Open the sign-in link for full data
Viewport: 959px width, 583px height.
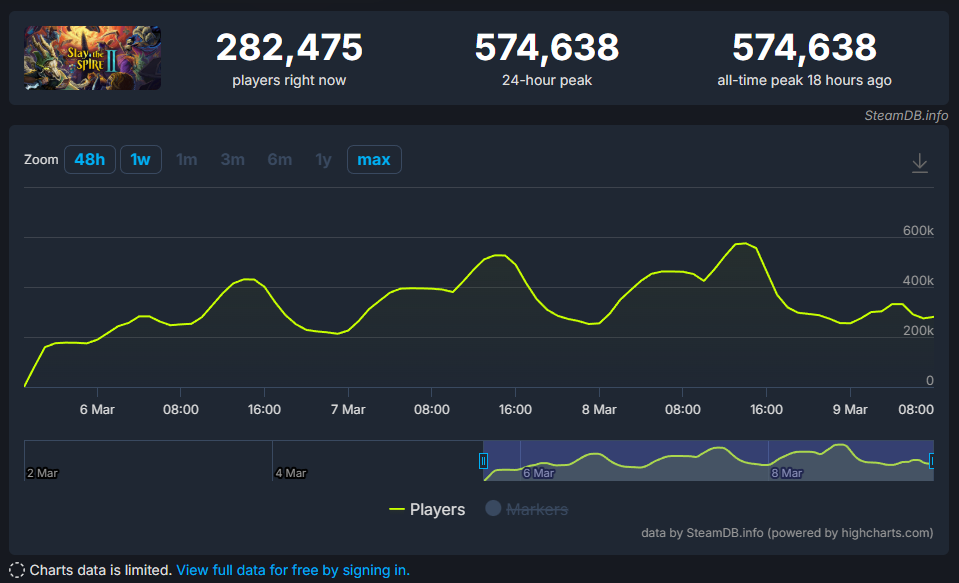coord(293,570)
